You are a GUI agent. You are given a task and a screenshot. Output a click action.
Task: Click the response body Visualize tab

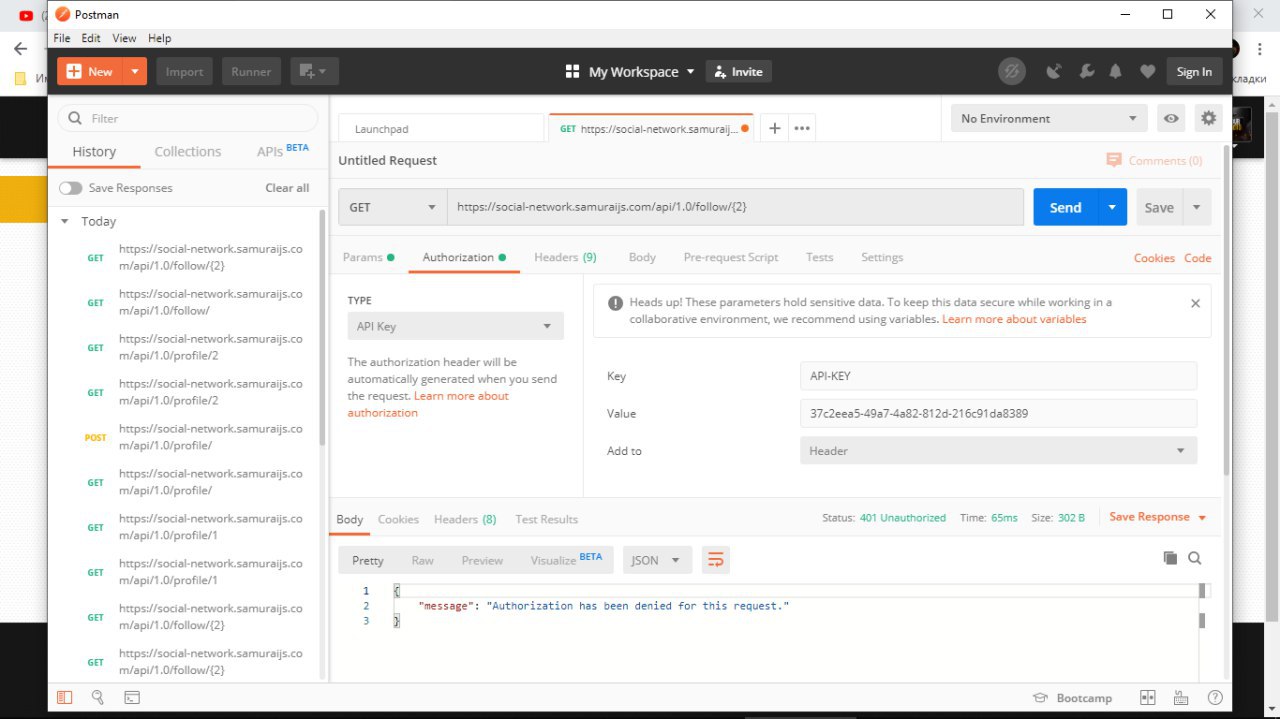pyautogui.click(x=566, y=560)
